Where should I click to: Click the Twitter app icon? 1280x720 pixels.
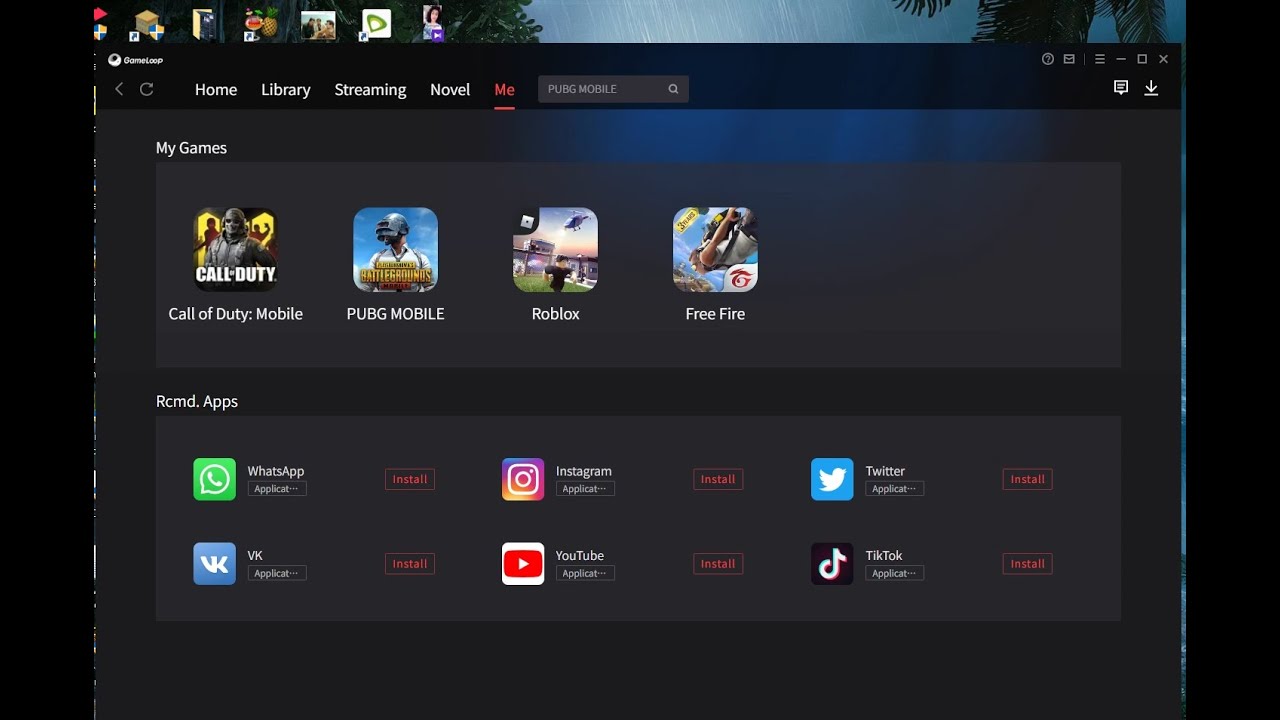832,479
